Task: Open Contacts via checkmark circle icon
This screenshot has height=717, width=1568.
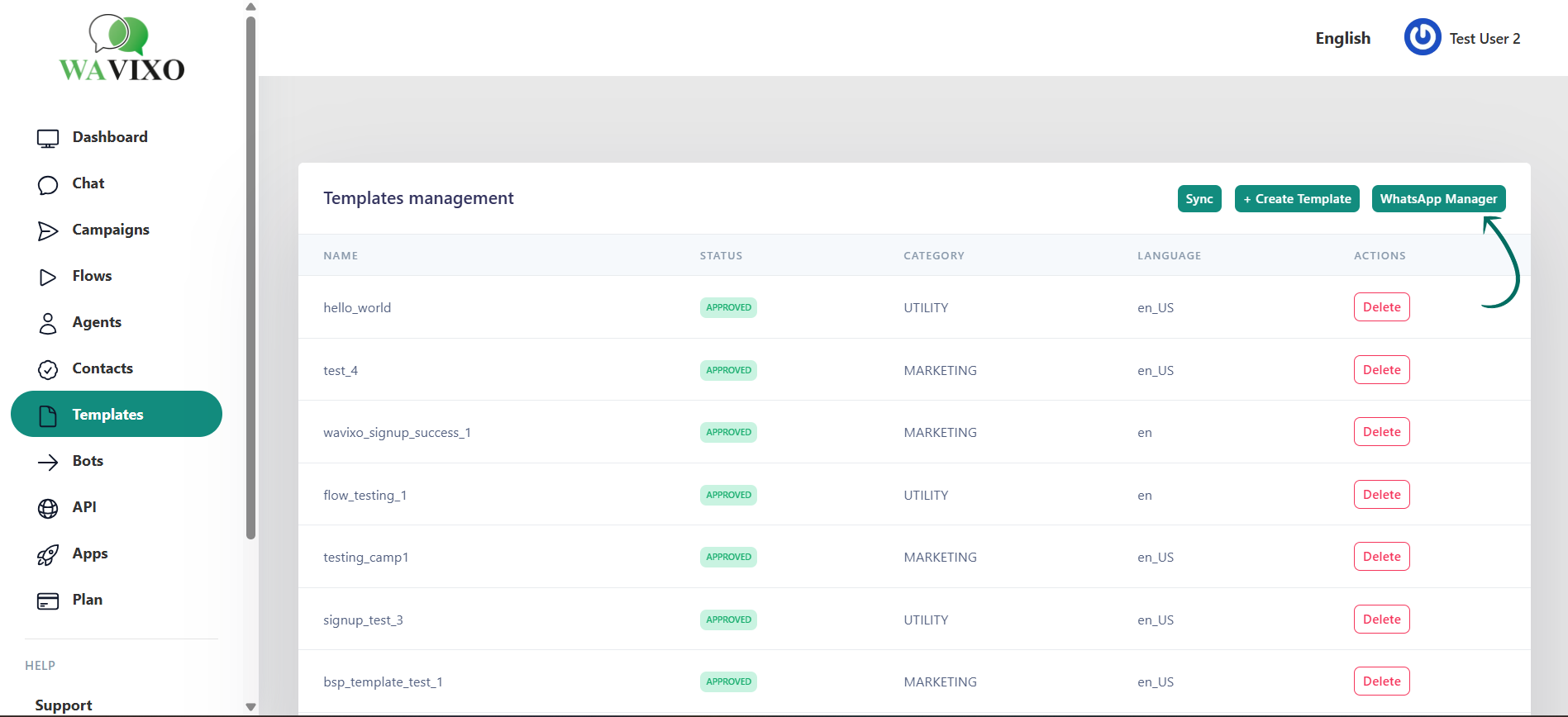Action: click(x=48, y=369)
